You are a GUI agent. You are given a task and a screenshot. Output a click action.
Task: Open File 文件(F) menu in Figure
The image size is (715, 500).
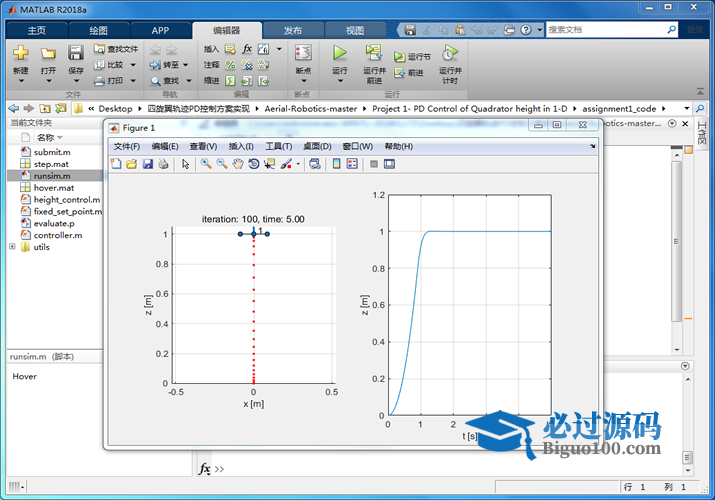pyautogui.click(x=127, y=146)
